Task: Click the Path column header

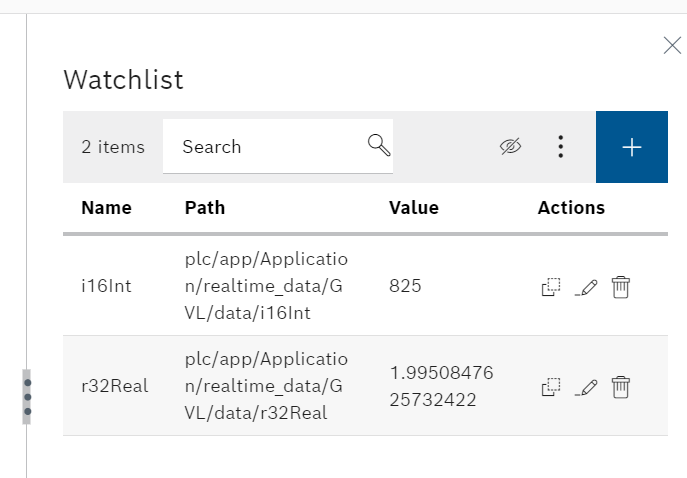Action: (205, 208)
